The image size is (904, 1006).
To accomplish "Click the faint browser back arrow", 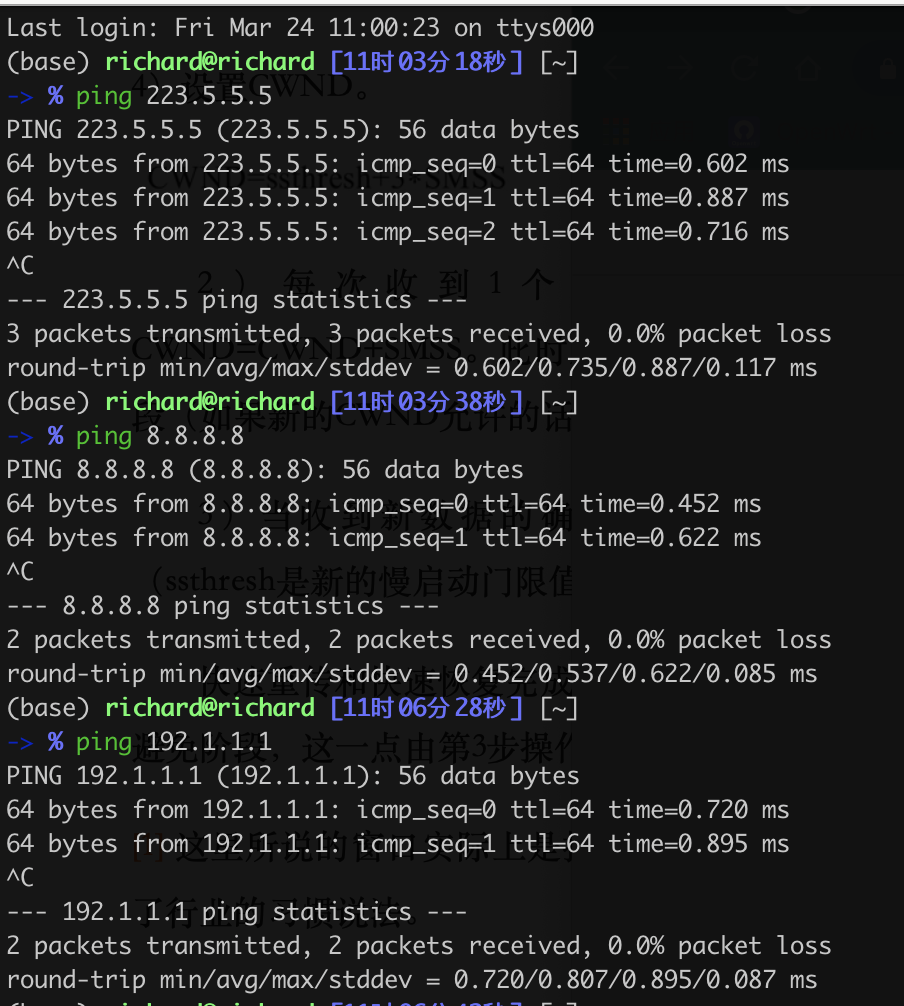I will click(616, 68).
